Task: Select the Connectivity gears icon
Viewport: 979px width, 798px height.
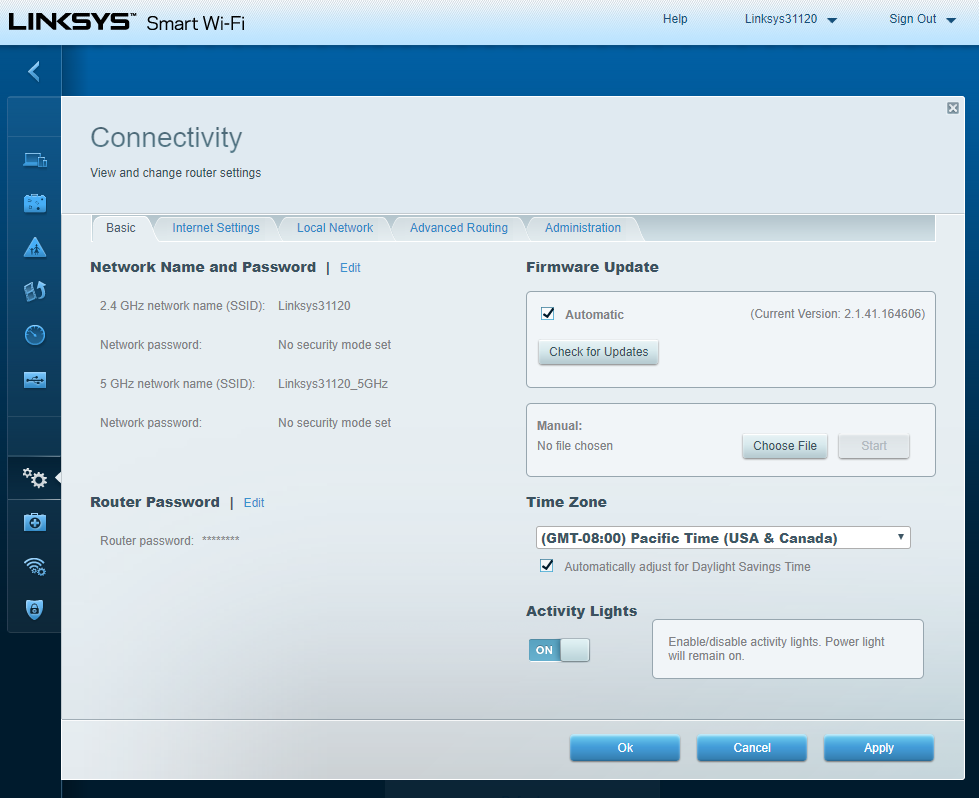Action: pos(35,478)
